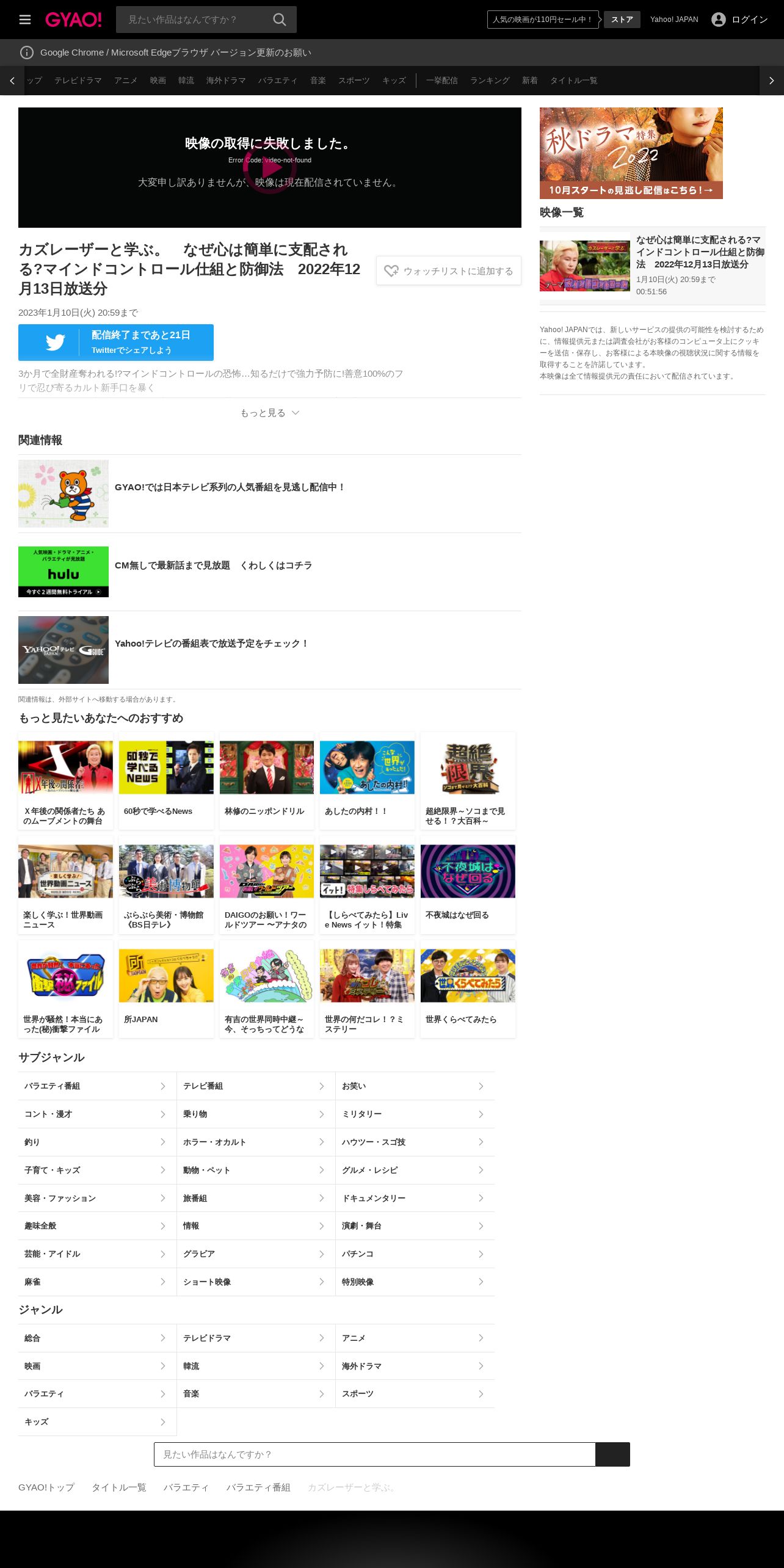Click the Yahoo!テレビ remote control thumbnail

pos(64,650)
